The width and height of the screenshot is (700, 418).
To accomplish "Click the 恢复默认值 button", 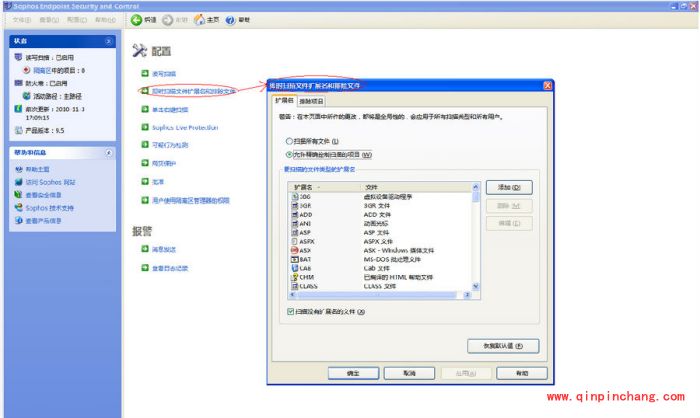I will [x=503, y=346].
